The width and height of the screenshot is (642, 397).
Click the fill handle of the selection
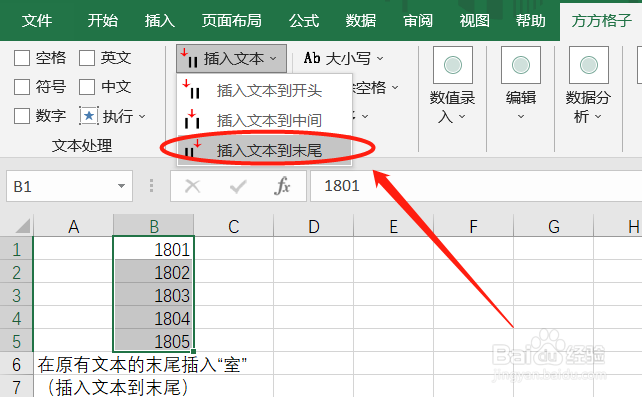[x=193, y=351]
